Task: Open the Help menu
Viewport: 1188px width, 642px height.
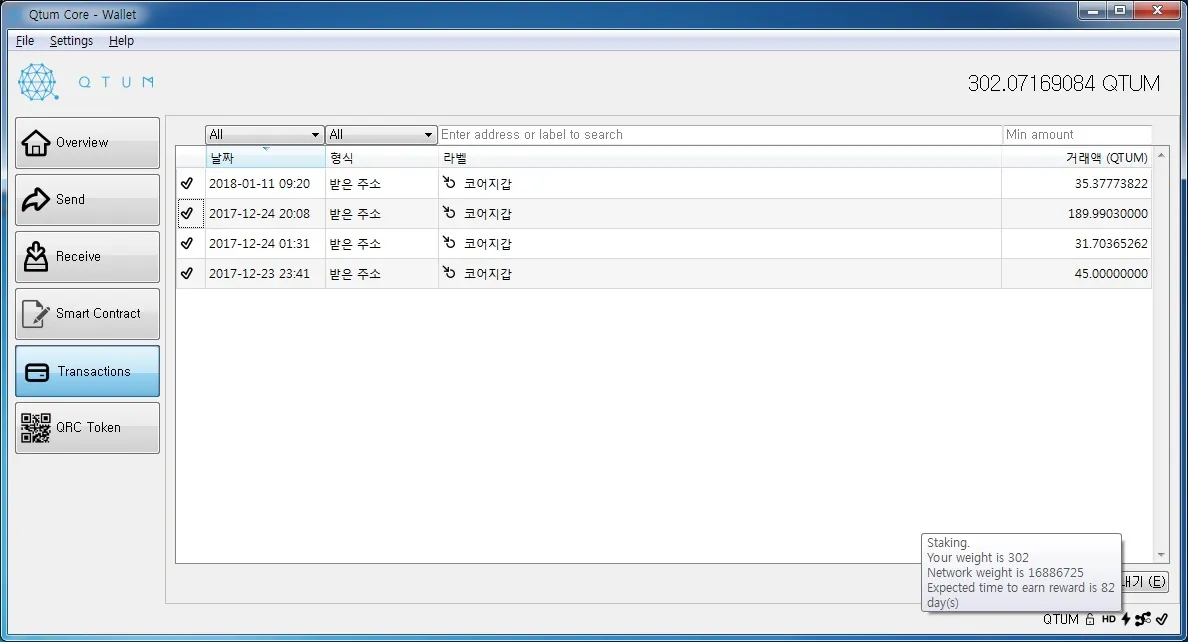Action: 121,41
